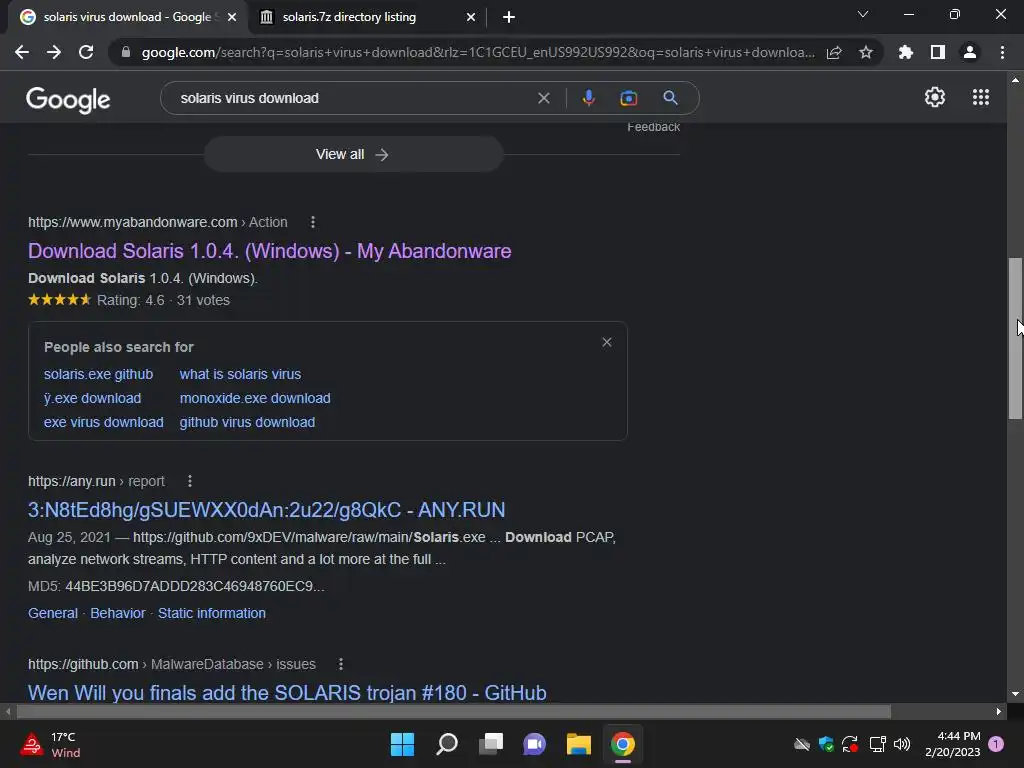
Task: Click the any.run result URL breadcrumb
Action: click(x=96, y=481)
